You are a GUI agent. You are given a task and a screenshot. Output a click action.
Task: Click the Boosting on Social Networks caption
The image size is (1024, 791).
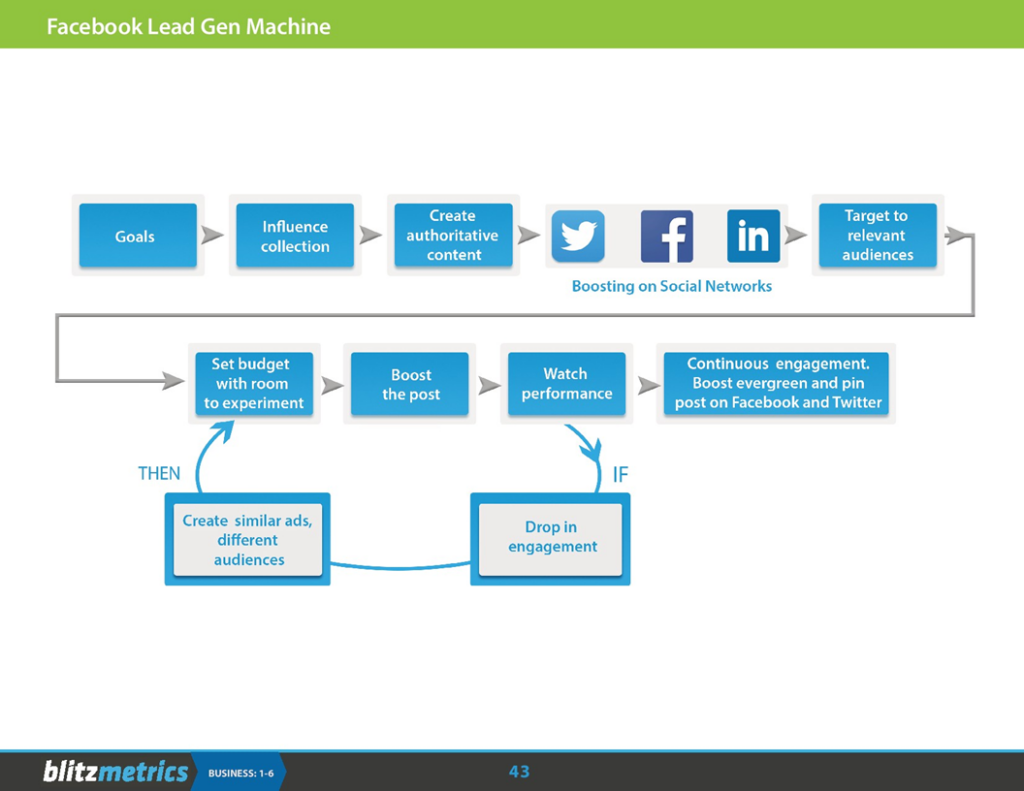pos(671,286)
